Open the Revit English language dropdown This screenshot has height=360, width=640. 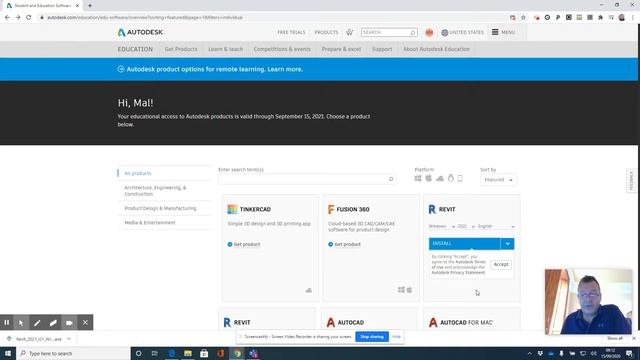tap(496, 226)
